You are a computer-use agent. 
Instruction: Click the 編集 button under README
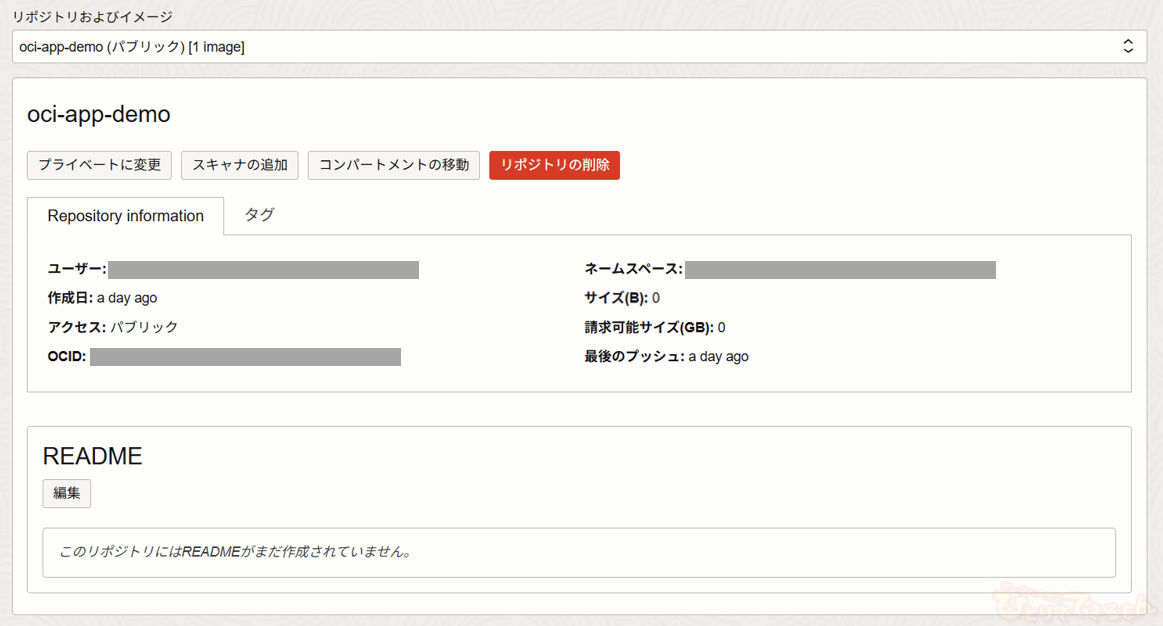[x=66, y=493]
